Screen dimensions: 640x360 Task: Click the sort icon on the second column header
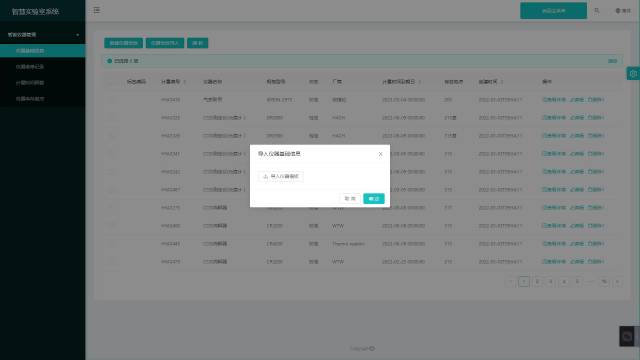click(184, 82)
